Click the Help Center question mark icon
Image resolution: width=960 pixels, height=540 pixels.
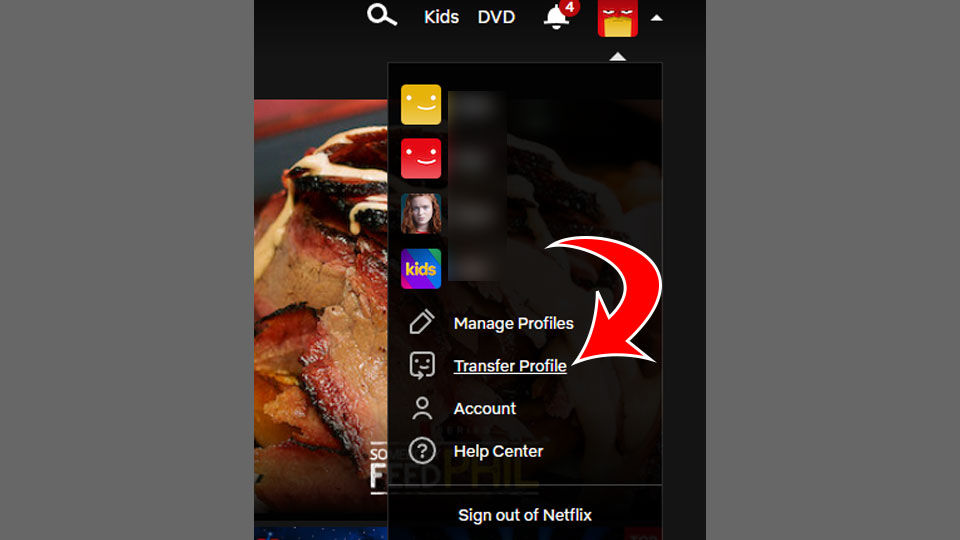pos(422,451)
